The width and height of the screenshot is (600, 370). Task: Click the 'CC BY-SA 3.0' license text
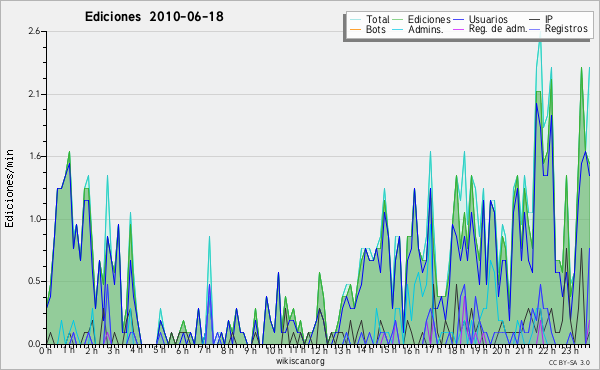(569, 362)
